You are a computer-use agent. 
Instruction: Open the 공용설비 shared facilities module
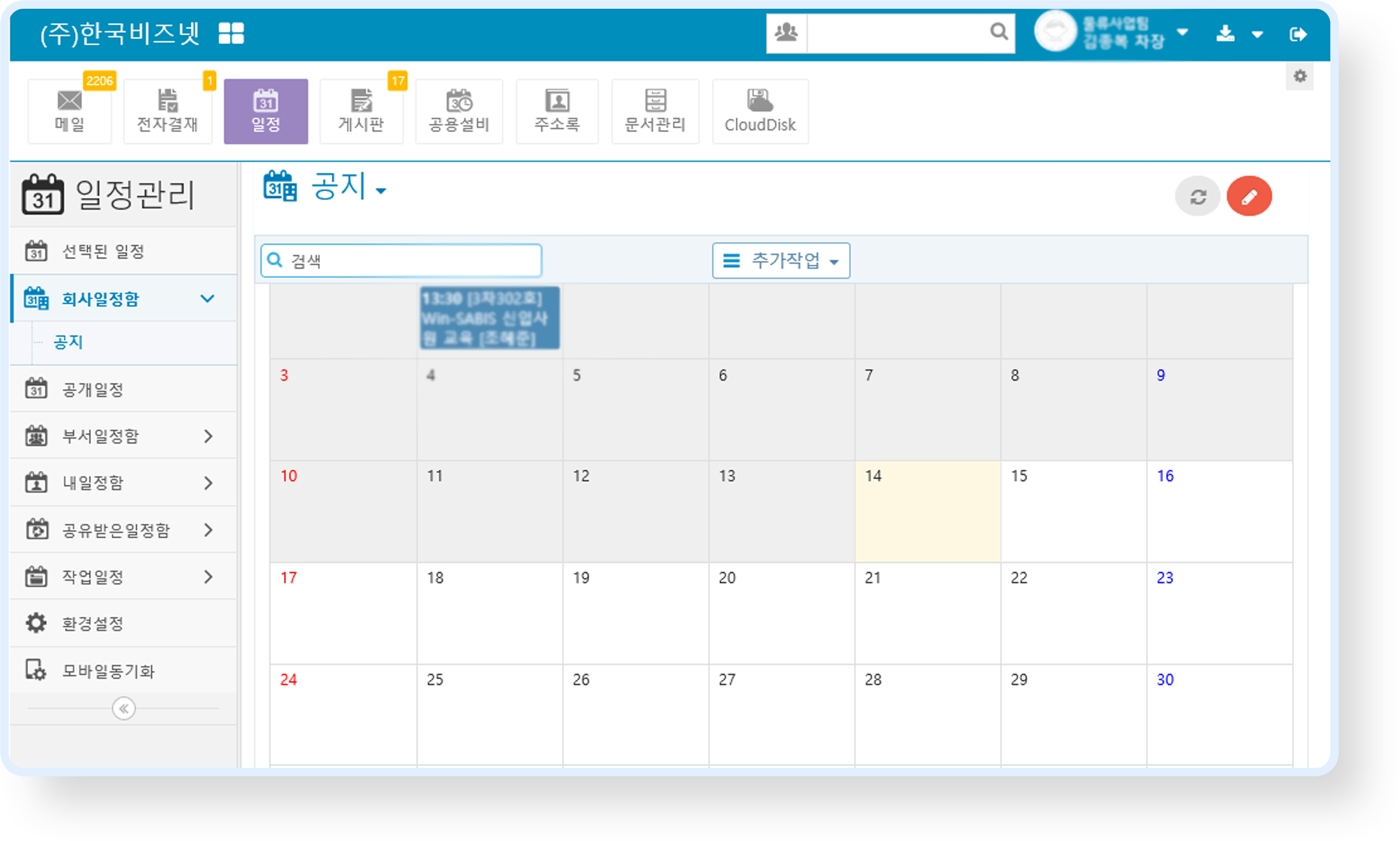pyautogui.click(x=459, y=111)
